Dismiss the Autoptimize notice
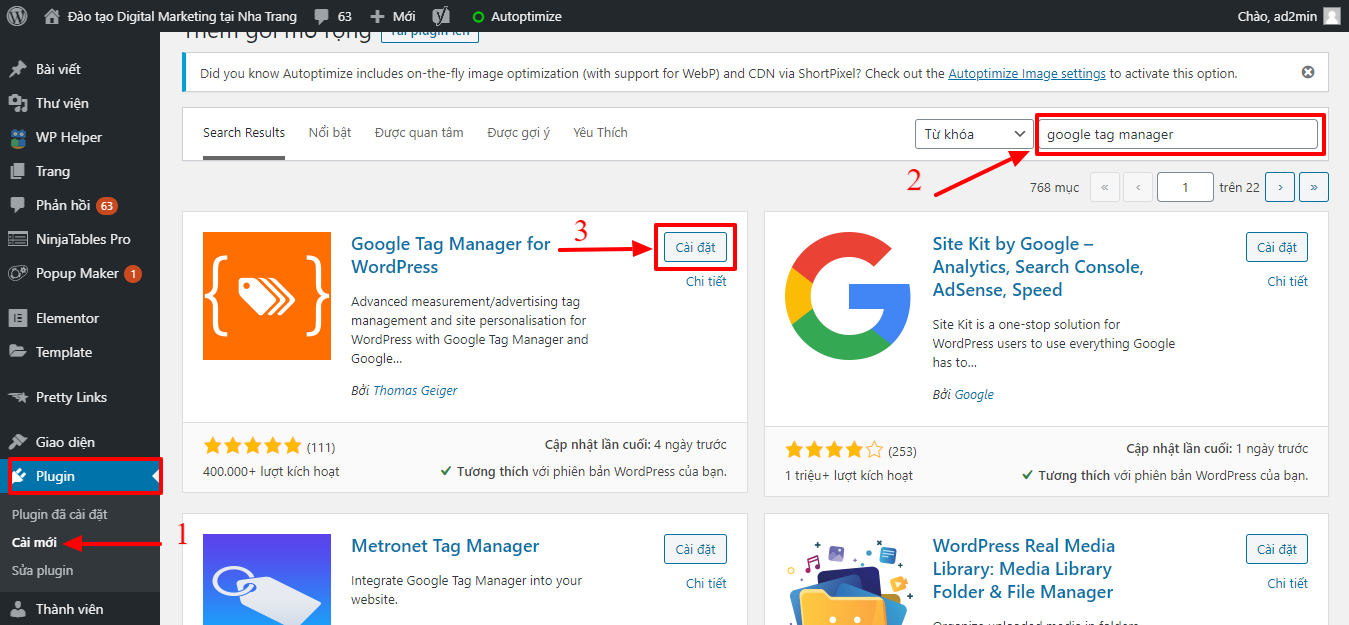1349x625 pixels. coord(1308,72)
